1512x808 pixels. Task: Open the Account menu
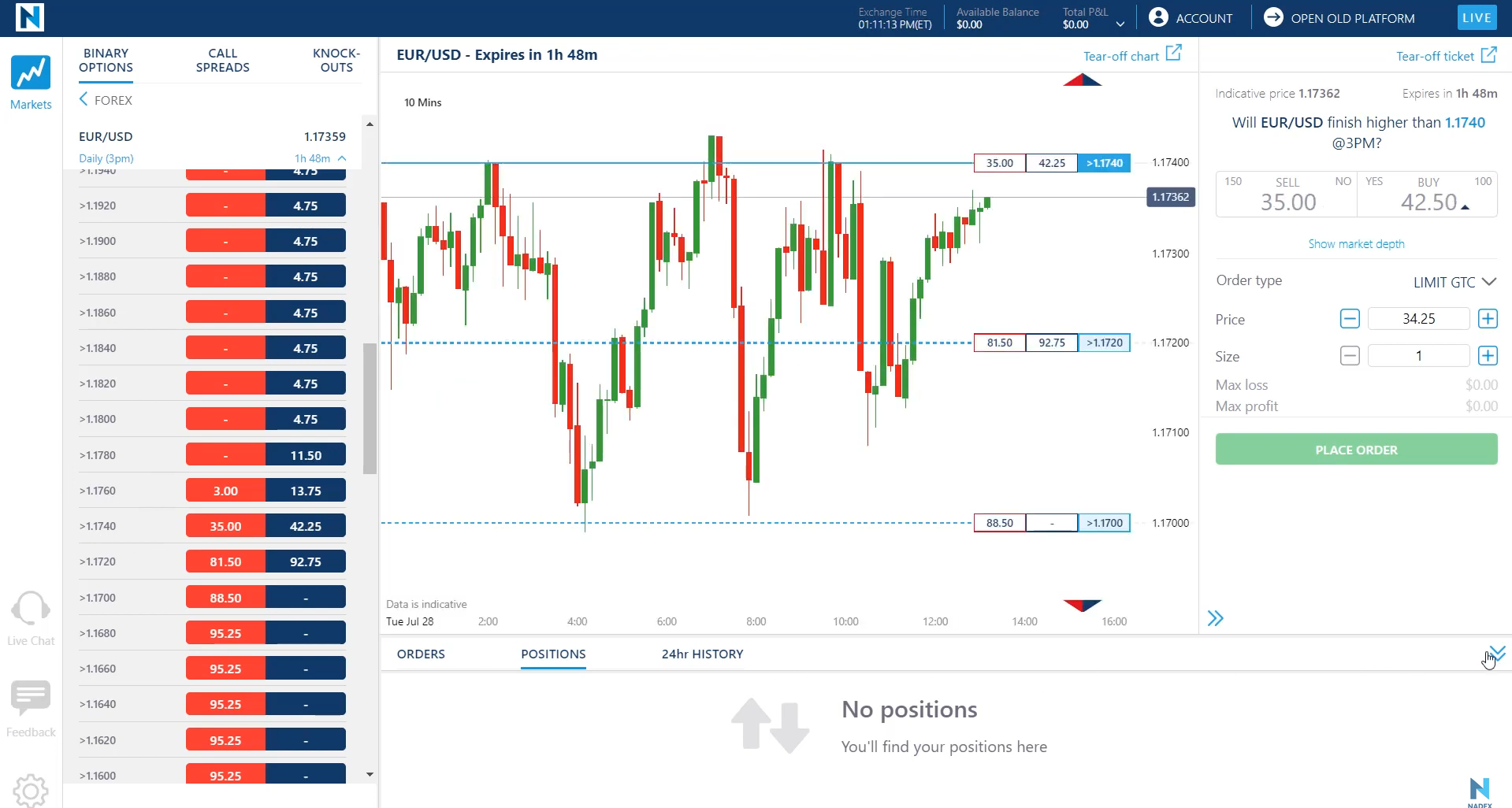tap(1190, 17)
